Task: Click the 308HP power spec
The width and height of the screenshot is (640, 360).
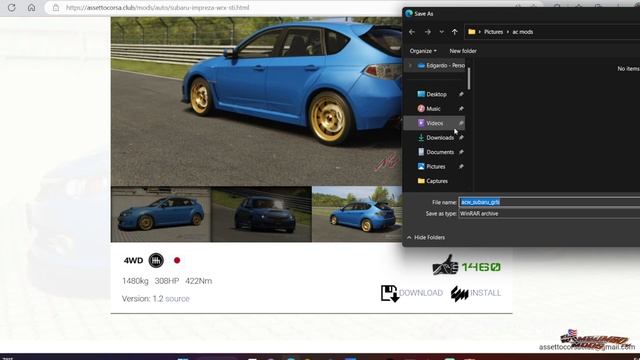Action: coord(167,281)
